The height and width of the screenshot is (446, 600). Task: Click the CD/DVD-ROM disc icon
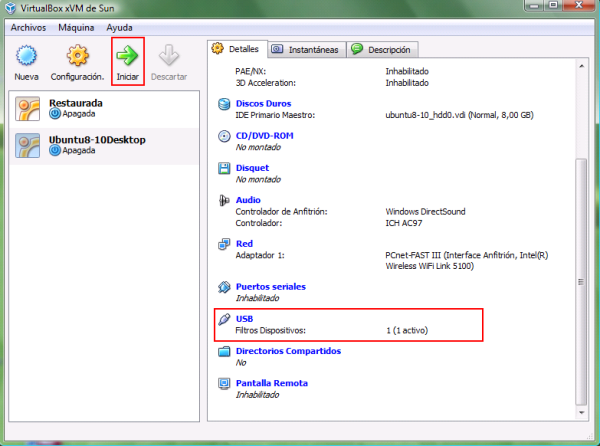[224, 136]
